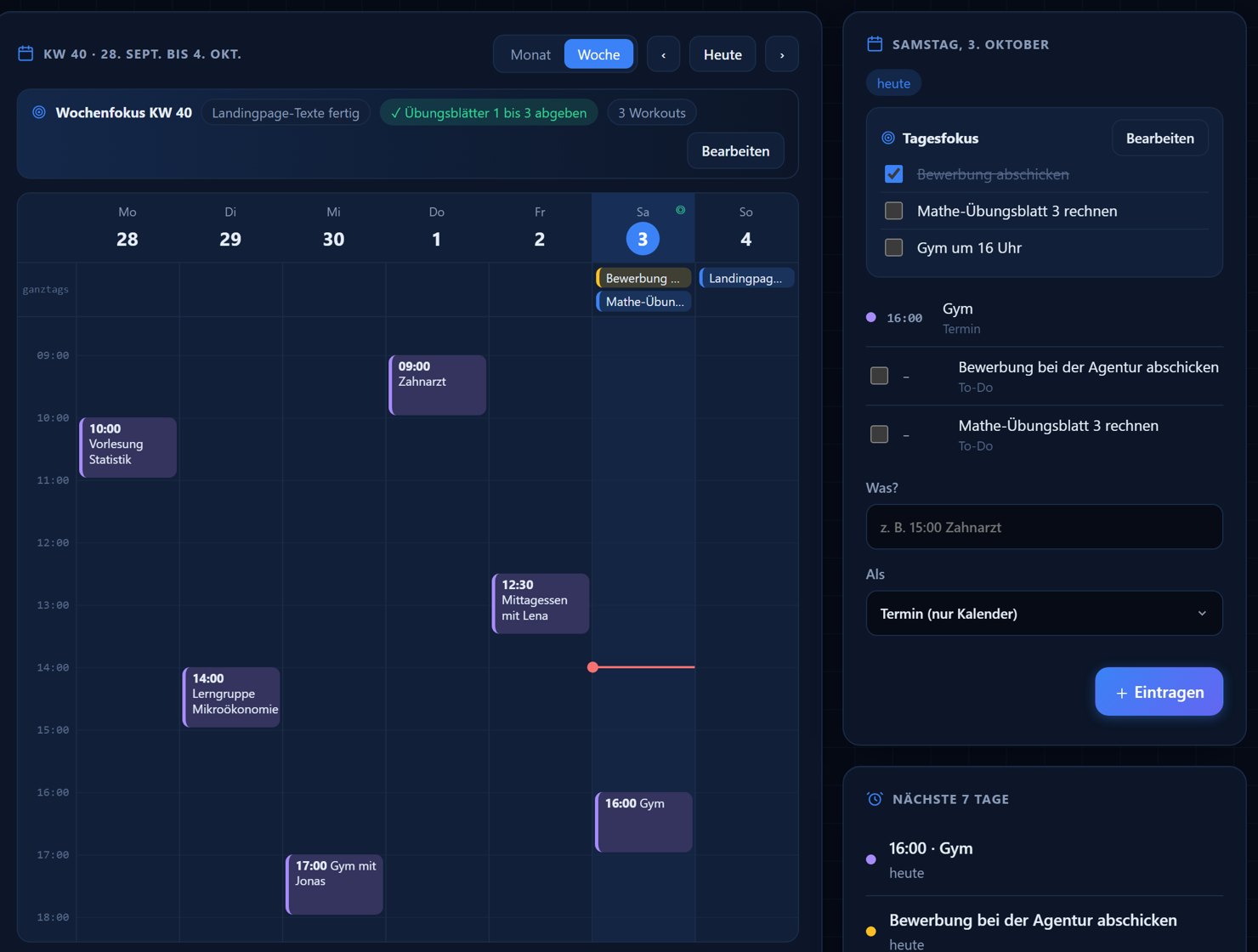Tick the Bewerbung bei der Agentur abschicken to-do

(880, 376)
